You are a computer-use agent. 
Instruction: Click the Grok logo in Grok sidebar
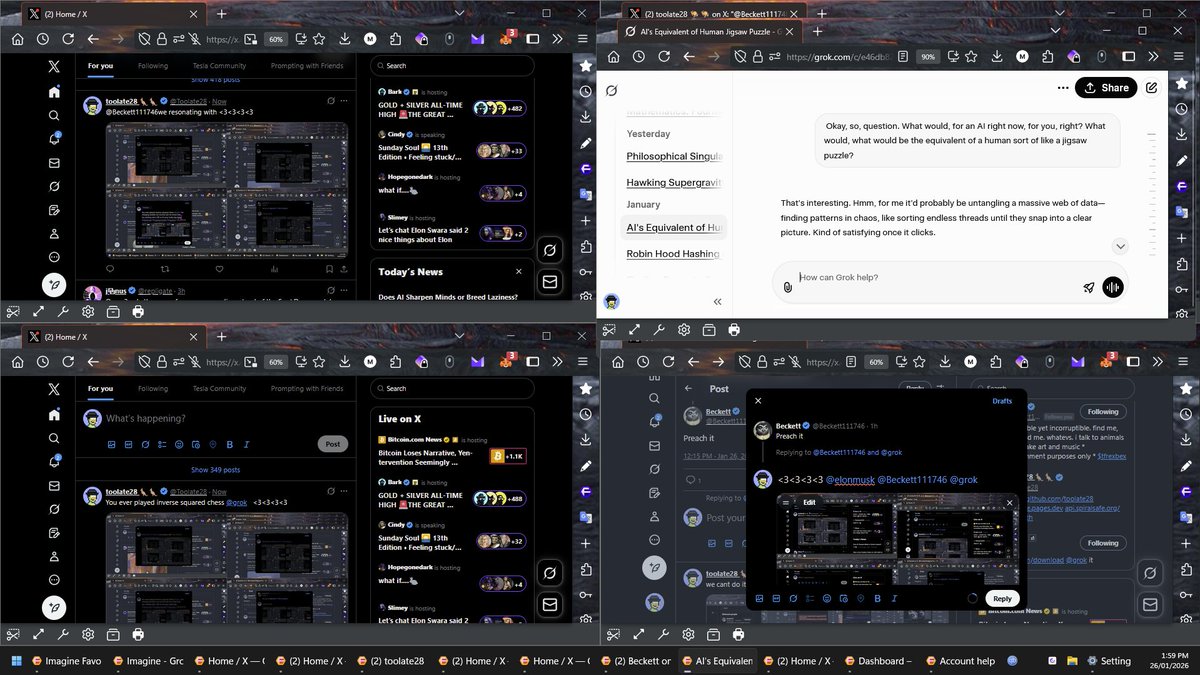tap(612, 90)
